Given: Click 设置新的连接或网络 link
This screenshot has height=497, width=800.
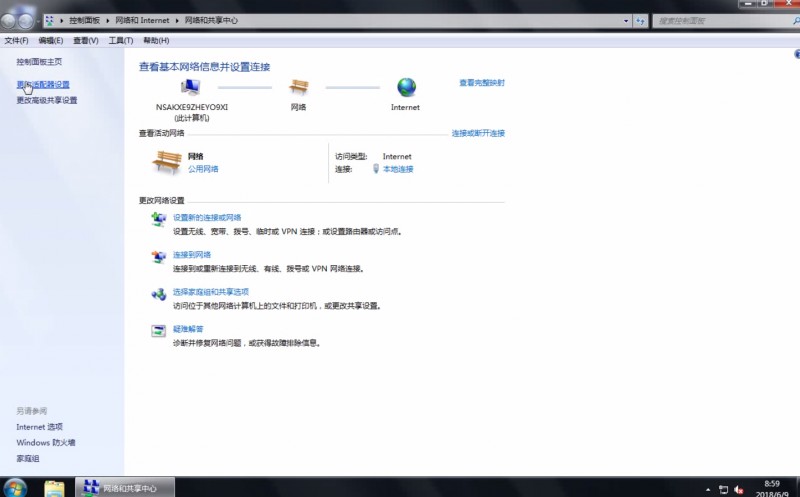Looking at the screenshot, I should (207, 217).
